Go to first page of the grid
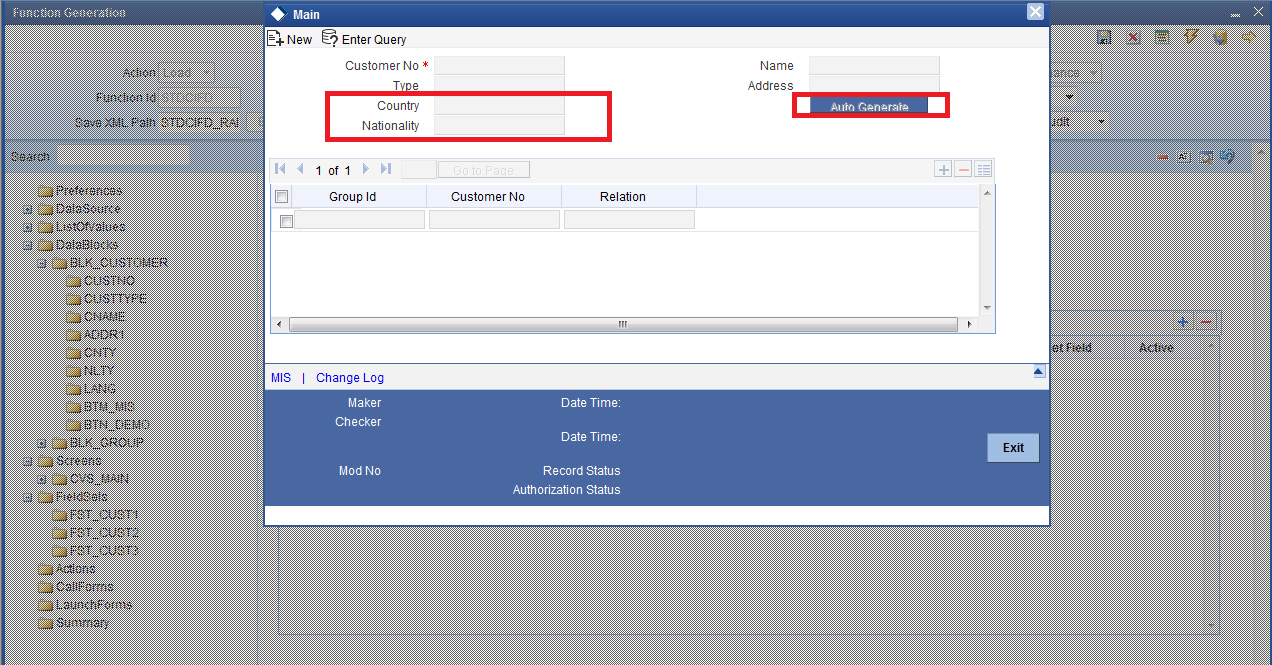This screenshot has height=665, width=1272. [280, 170]
